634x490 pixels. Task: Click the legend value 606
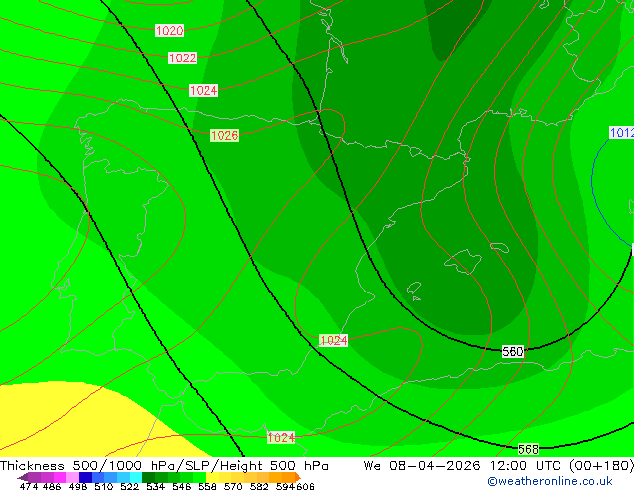305,486
